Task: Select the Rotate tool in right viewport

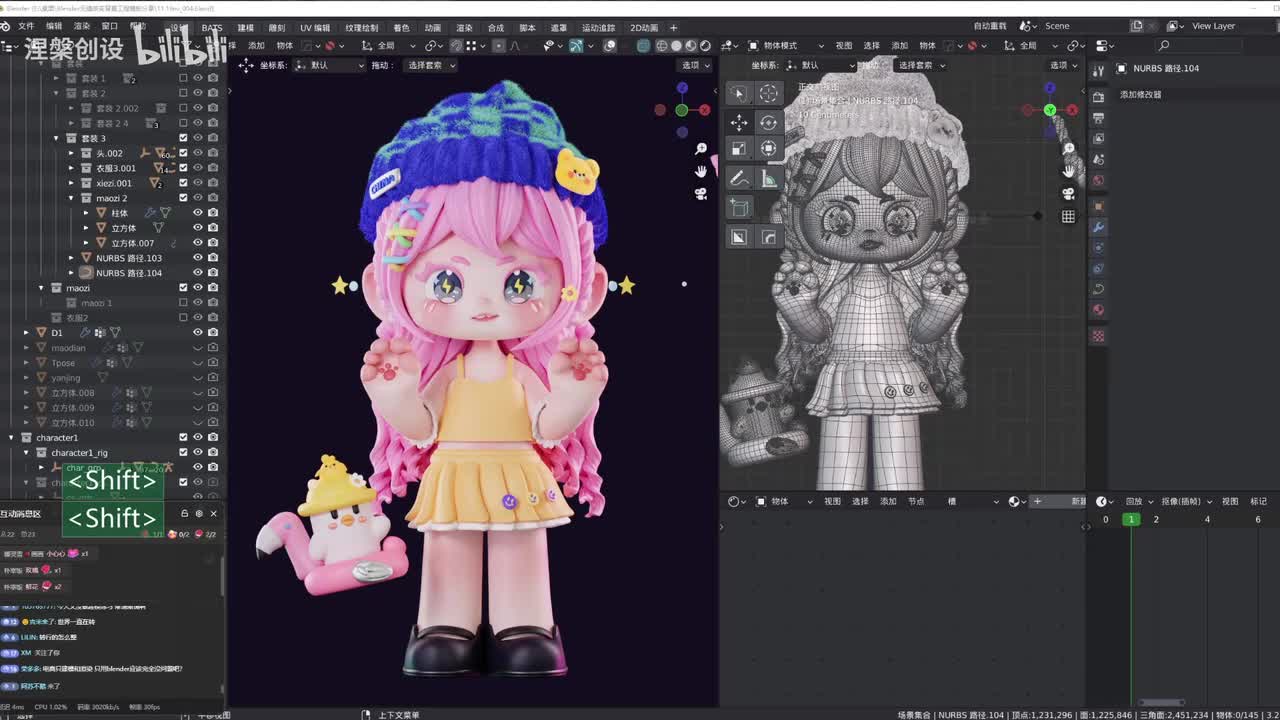Action: (768, 122)
